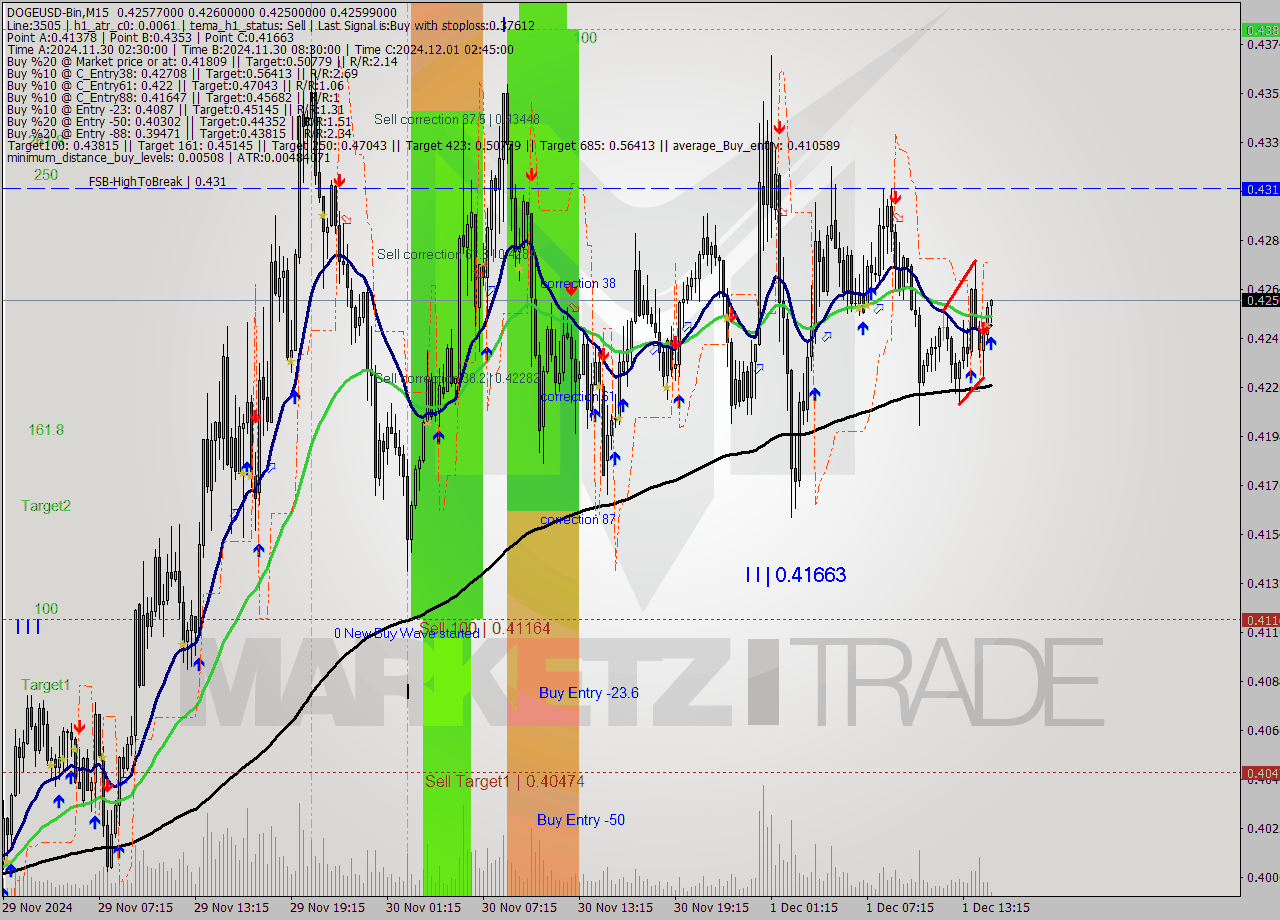1280x920 pixels.
Task: Click the 0.419 price axis tick
Action: (x=1262, y=436)
